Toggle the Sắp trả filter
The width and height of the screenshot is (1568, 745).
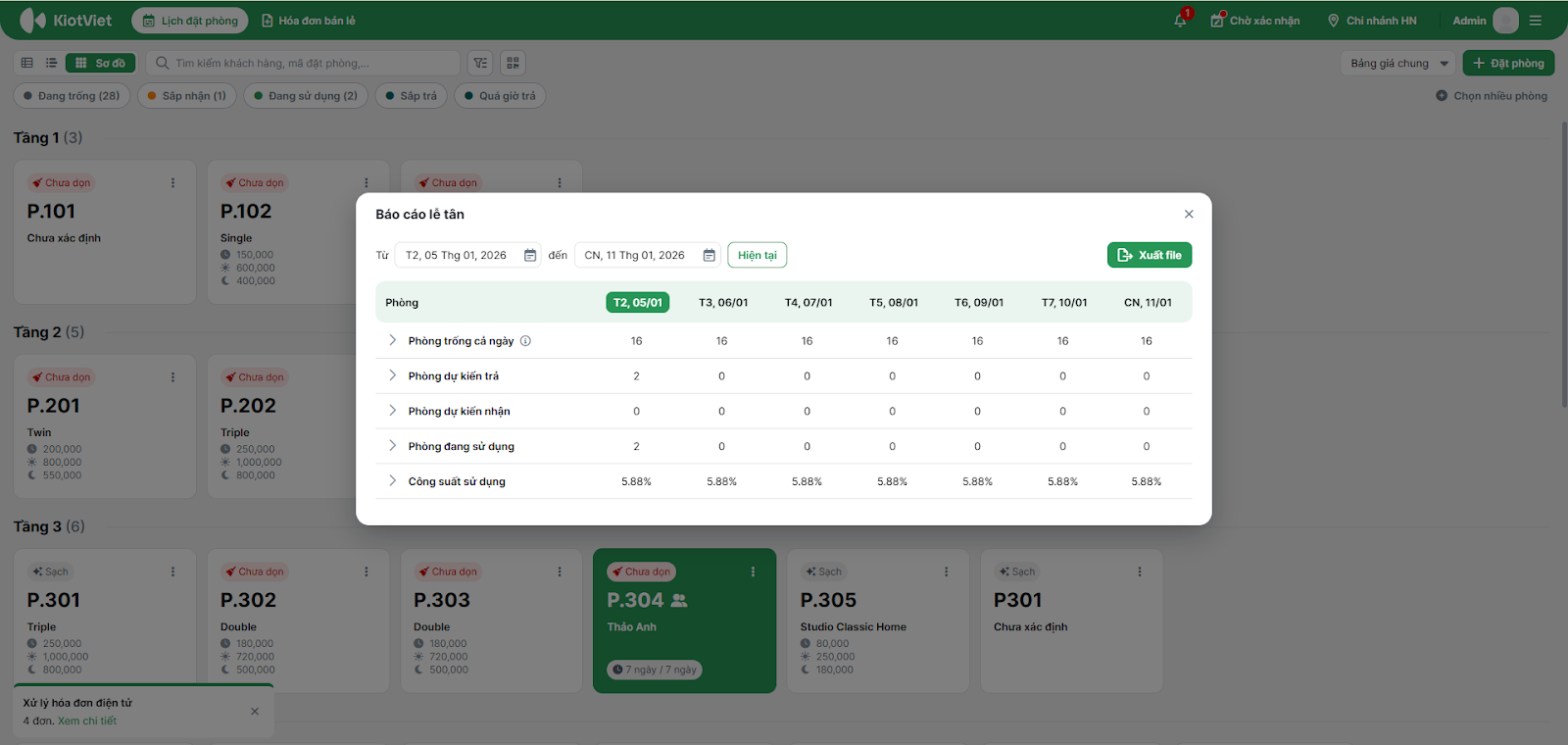click(412, 96)
